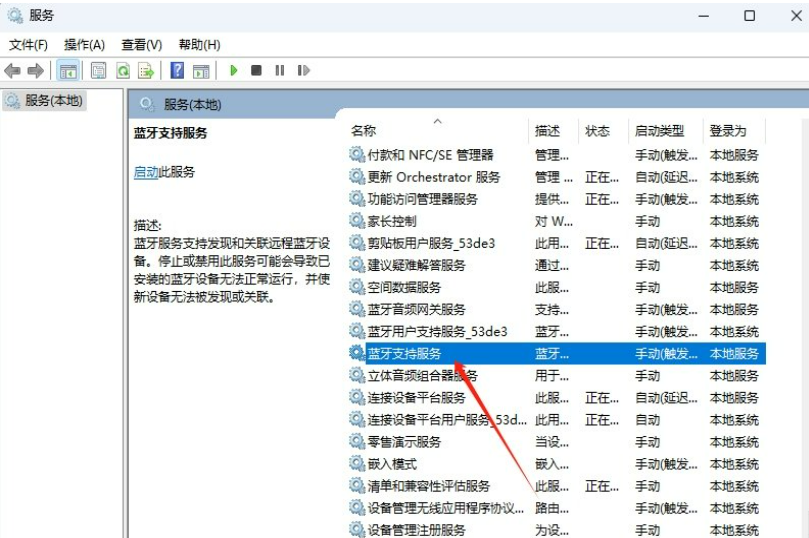Click the Refresh toolbar icon

click(123, 70)
